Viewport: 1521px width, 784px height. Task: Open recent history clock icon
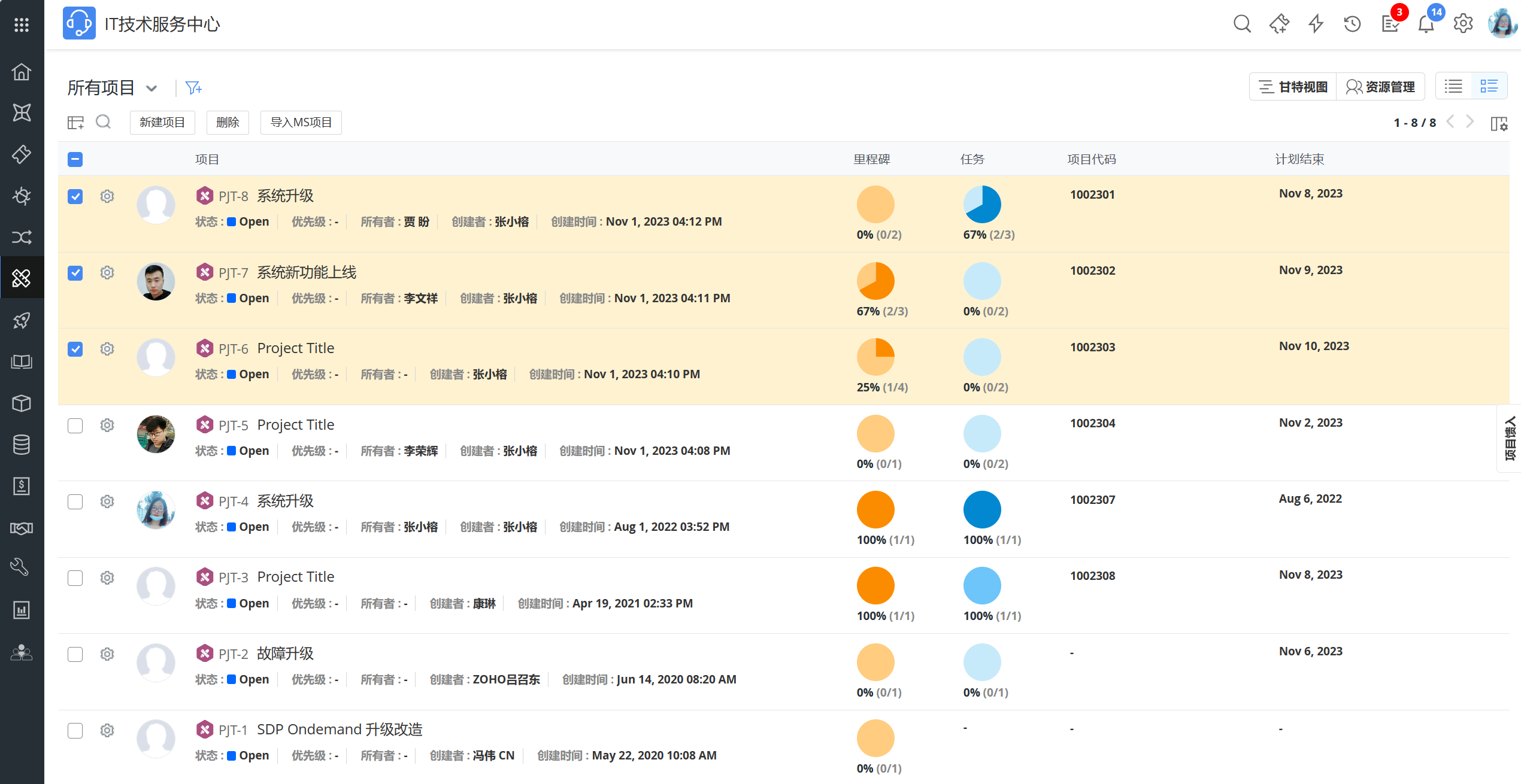(x=1352, y=24)
